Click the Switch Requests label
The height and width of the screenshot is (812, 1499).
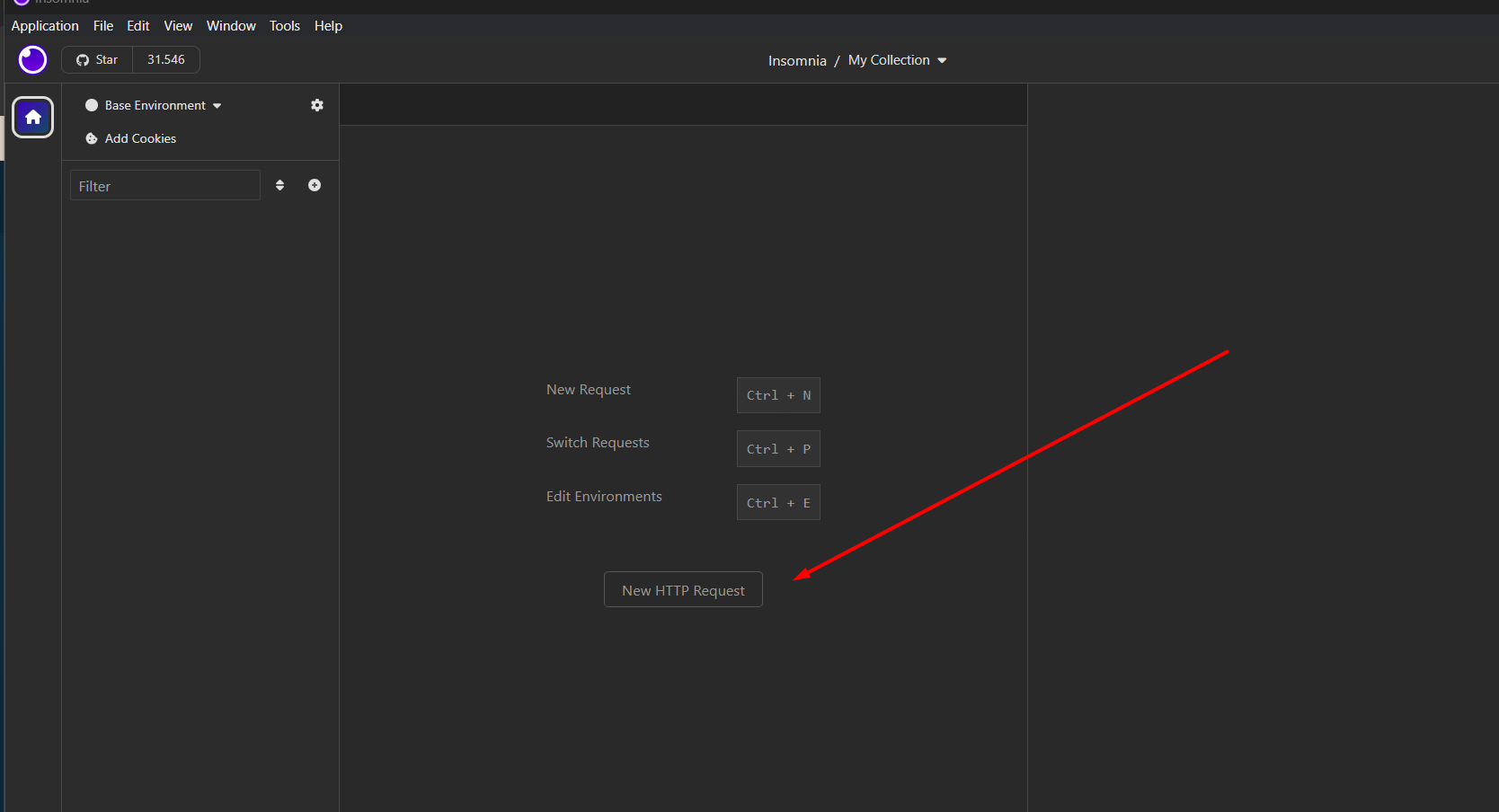tap(598, 443)
